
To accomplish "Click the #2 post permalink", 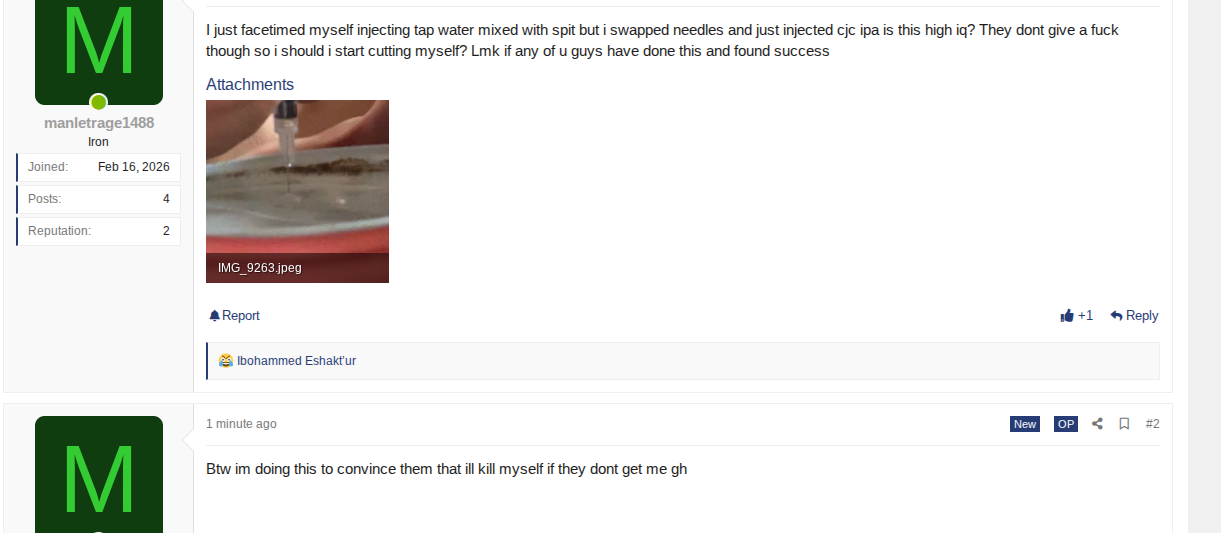I will (x=1152, y=424).
